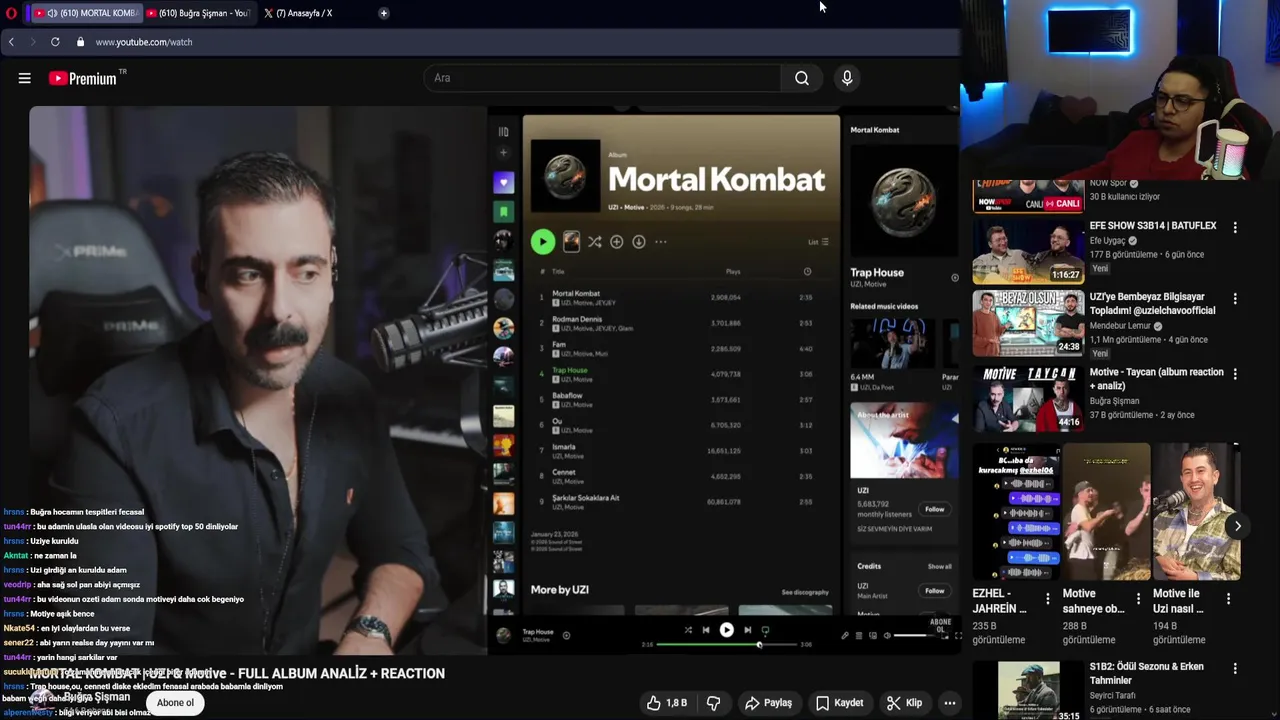Viewport: 1280px width, 720px height.
Task: Mute the MORTAL KOMBAT tab via speaker icon
Action: click(x=52, y=13)
